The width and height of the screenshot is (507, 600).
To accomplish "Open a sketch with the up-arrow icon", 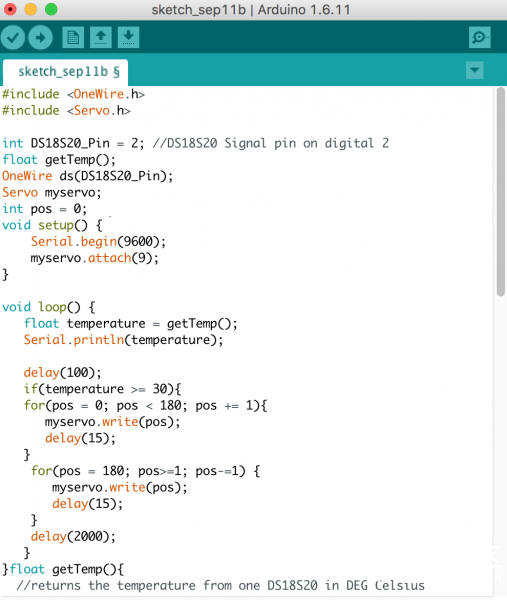I will [x=101, y=38].
